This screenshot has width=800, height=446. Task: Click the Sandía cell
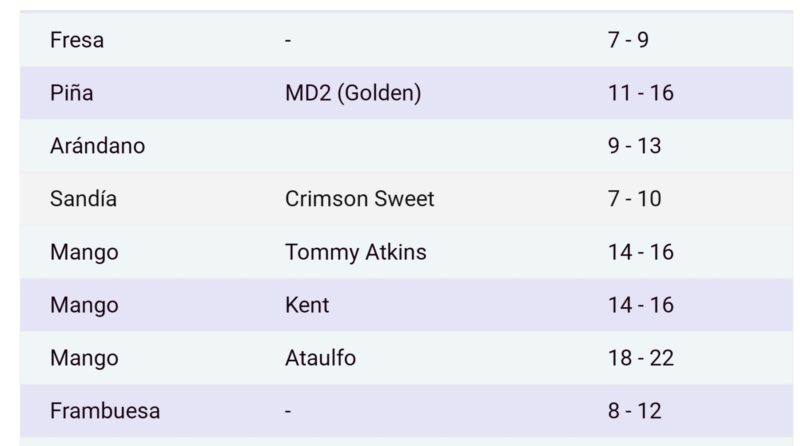(x=83, y=199)
